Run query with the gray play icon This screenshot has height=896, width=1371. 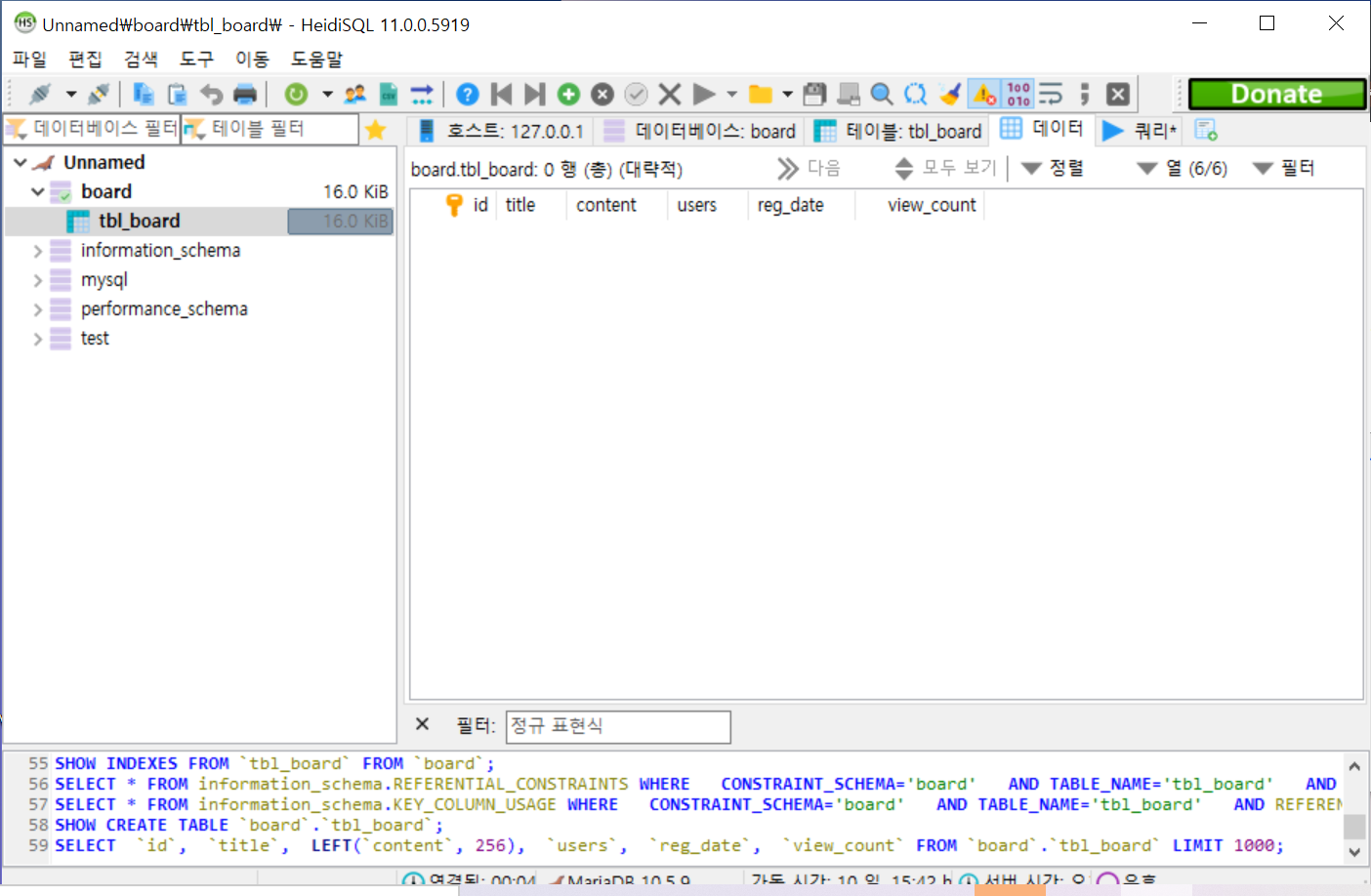tap(703, 94)
